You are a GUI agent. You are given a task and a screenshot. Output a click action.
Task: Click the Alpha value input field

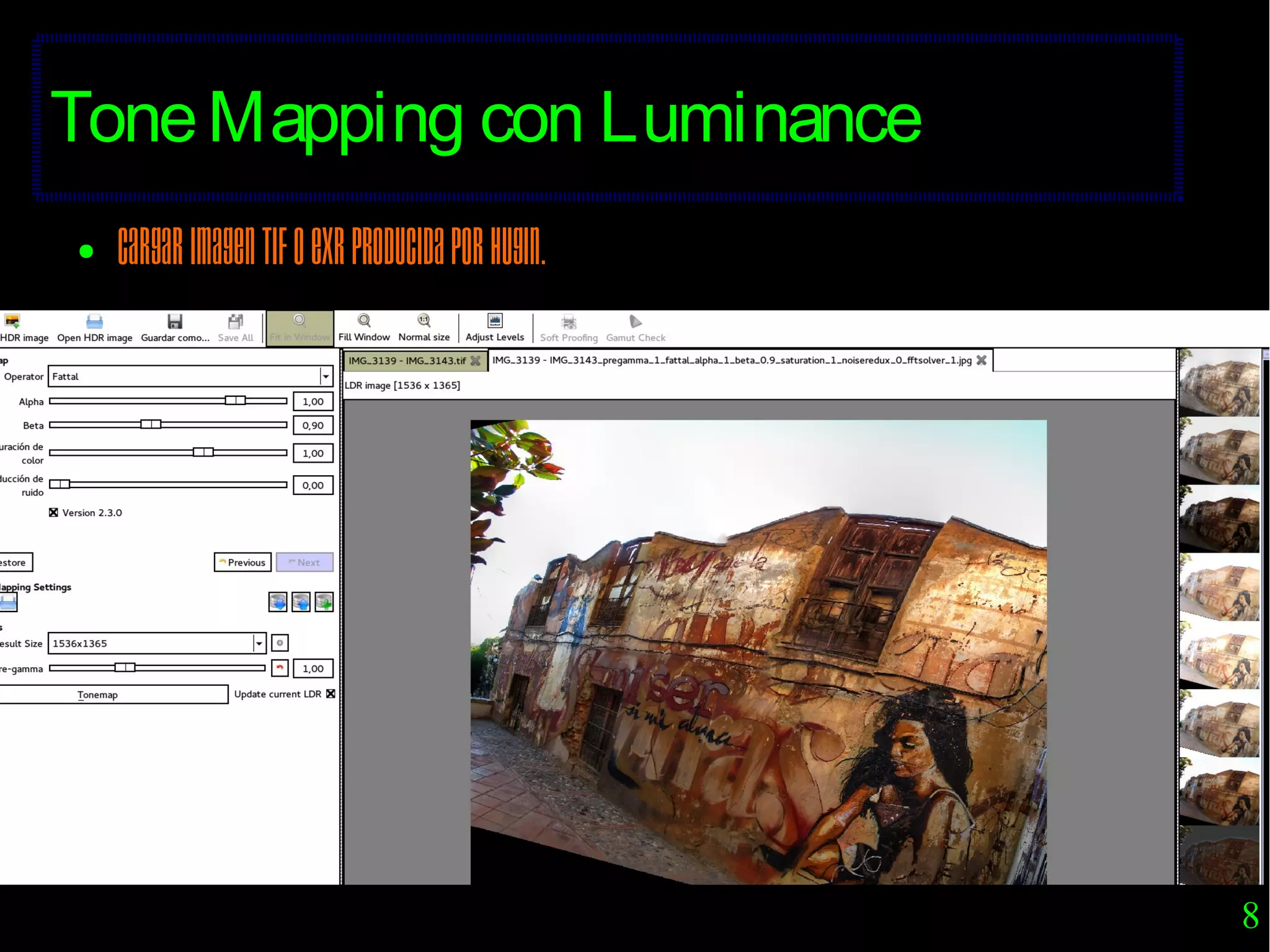[313, 401]
